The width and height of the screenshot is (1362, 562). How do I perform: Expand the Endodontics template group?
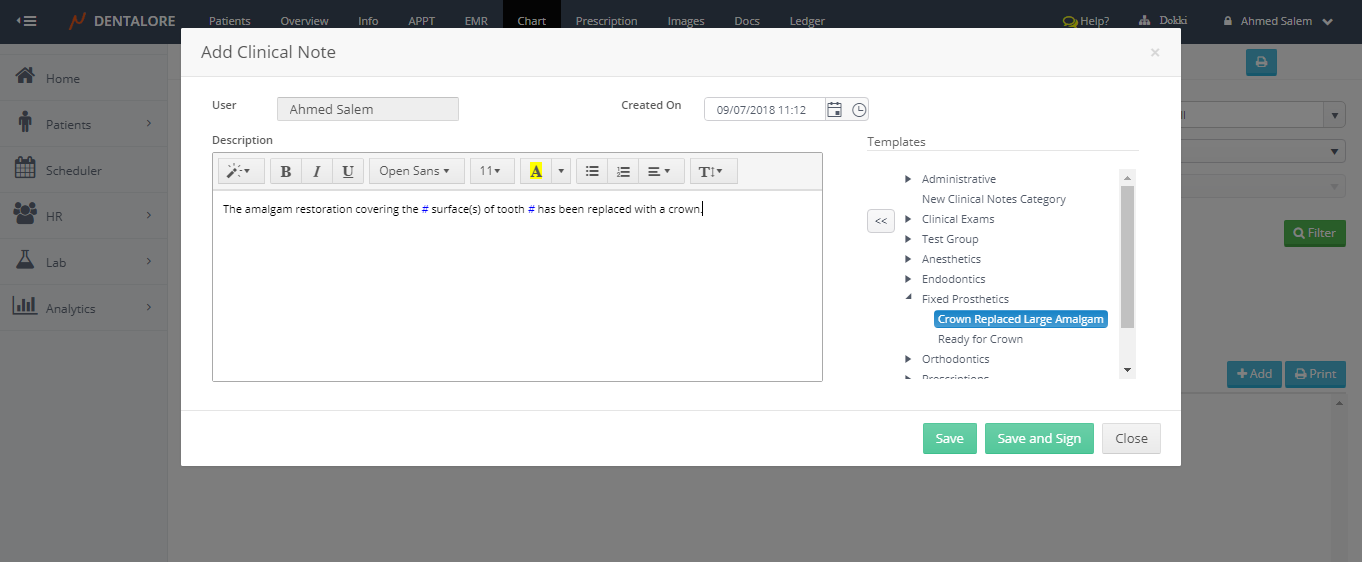click(908, 279)
